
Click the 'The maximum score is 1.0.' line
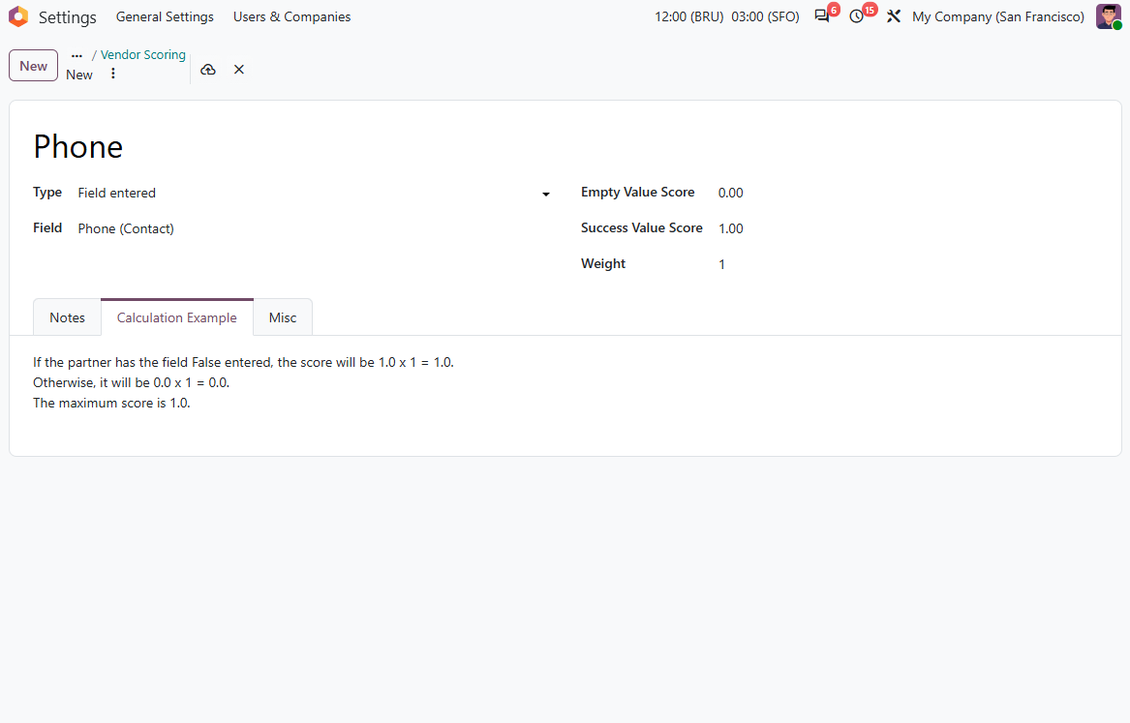[112, 404]
